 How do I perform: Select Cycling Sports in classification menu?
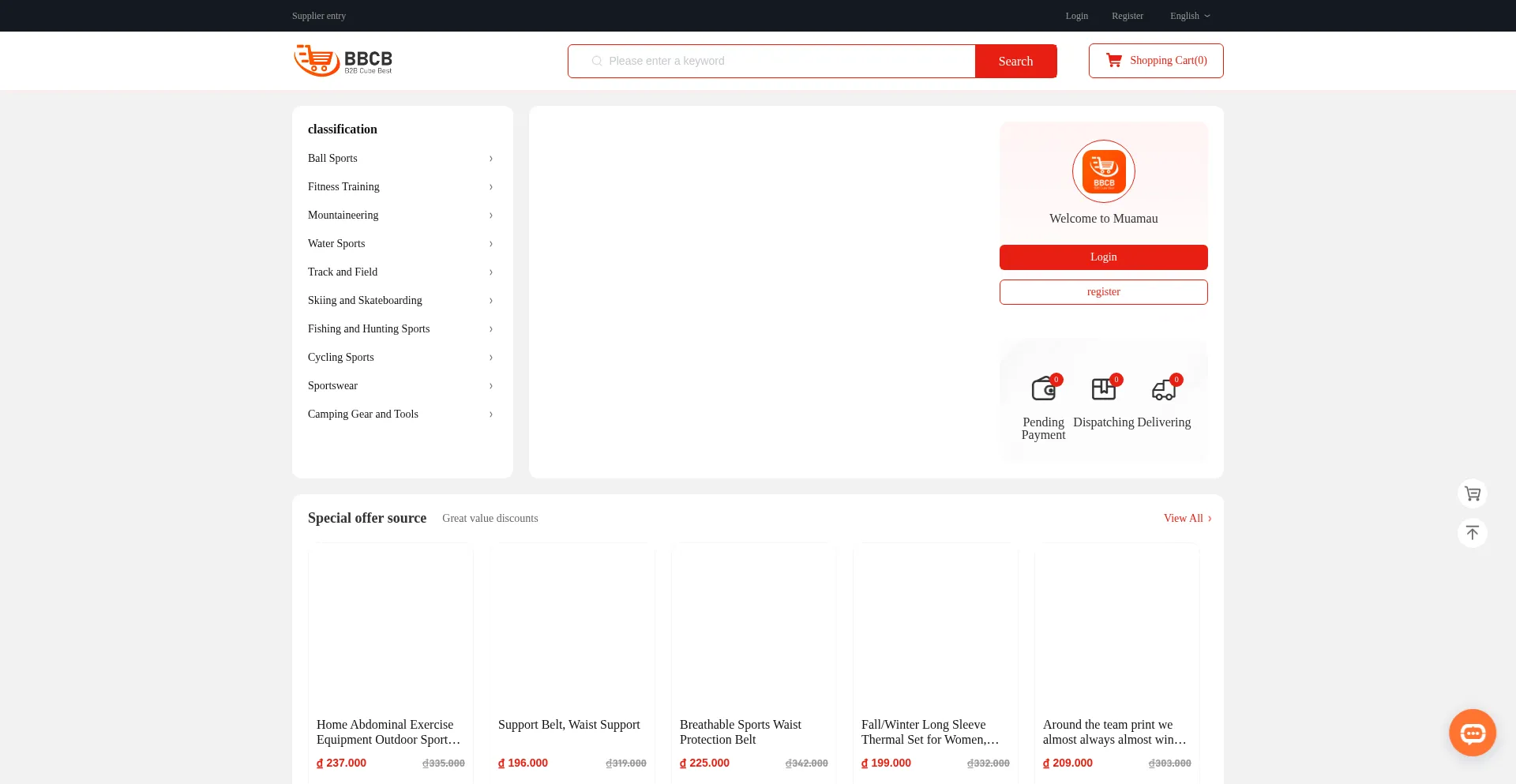tap(341, 357)
